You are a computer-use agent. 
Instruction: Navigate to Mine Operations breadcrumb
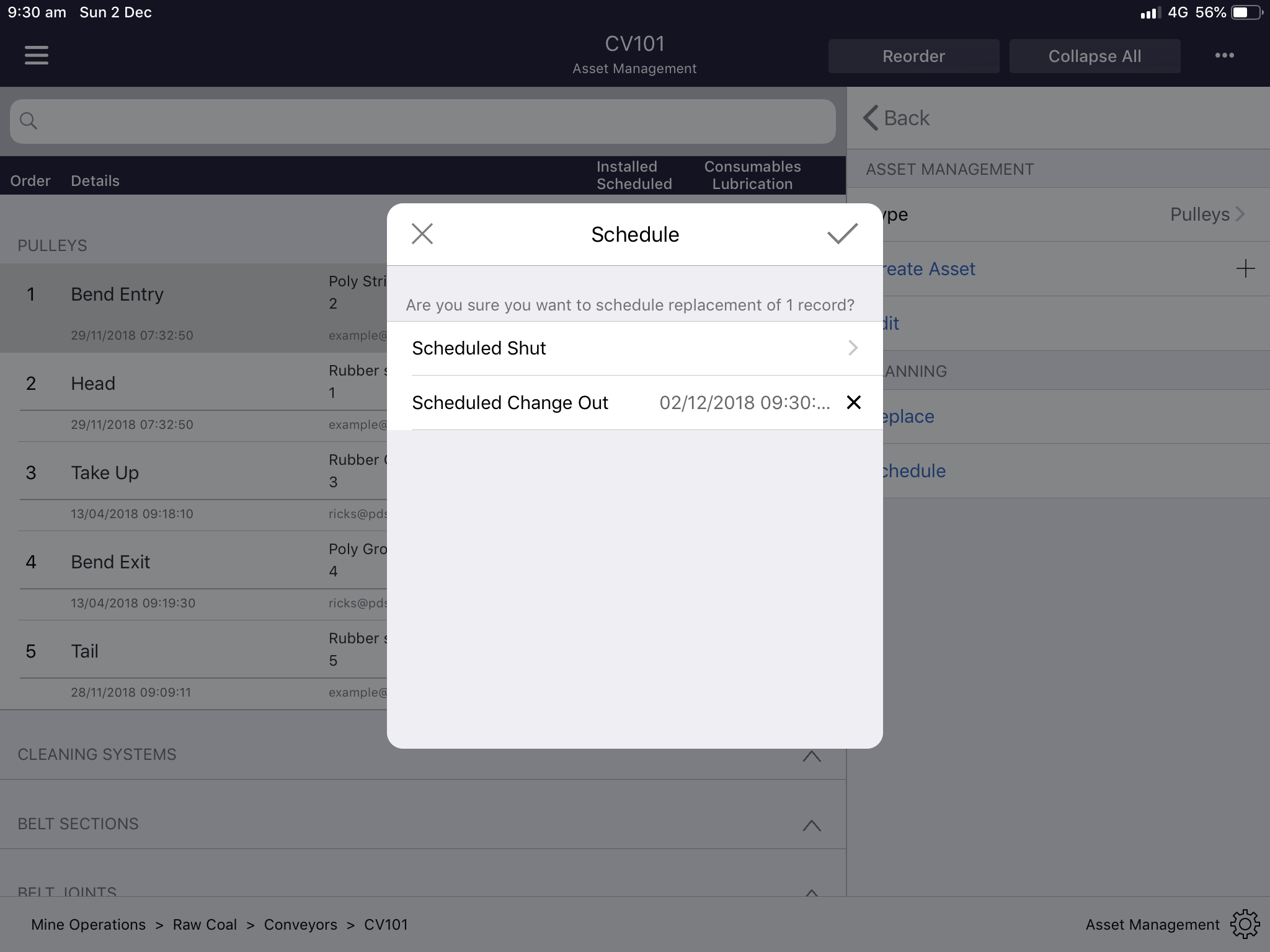(x=88, y=924)
